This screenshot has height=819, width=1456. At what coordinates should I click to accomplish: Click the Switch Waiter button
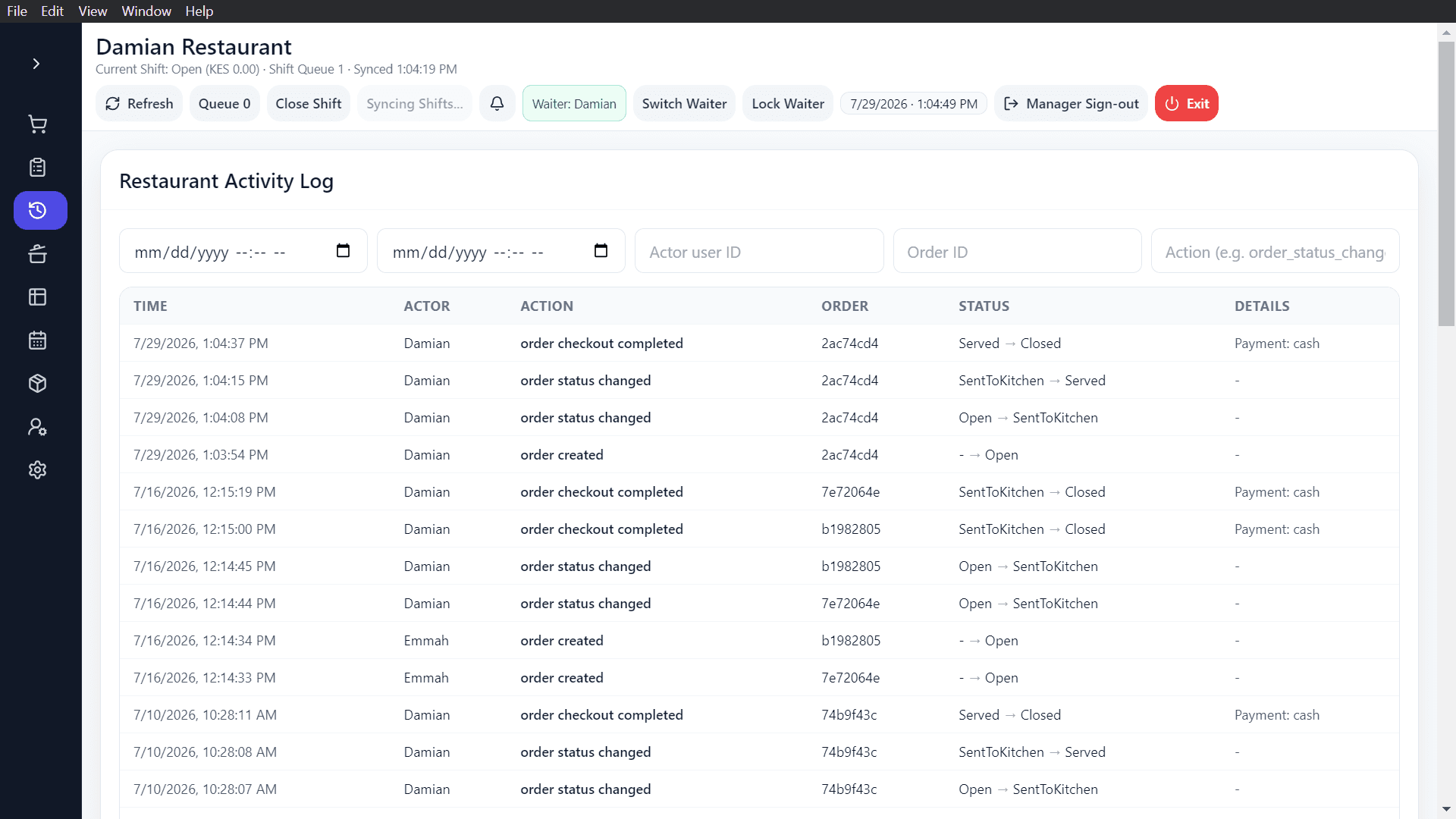click(x=684, y=103)
